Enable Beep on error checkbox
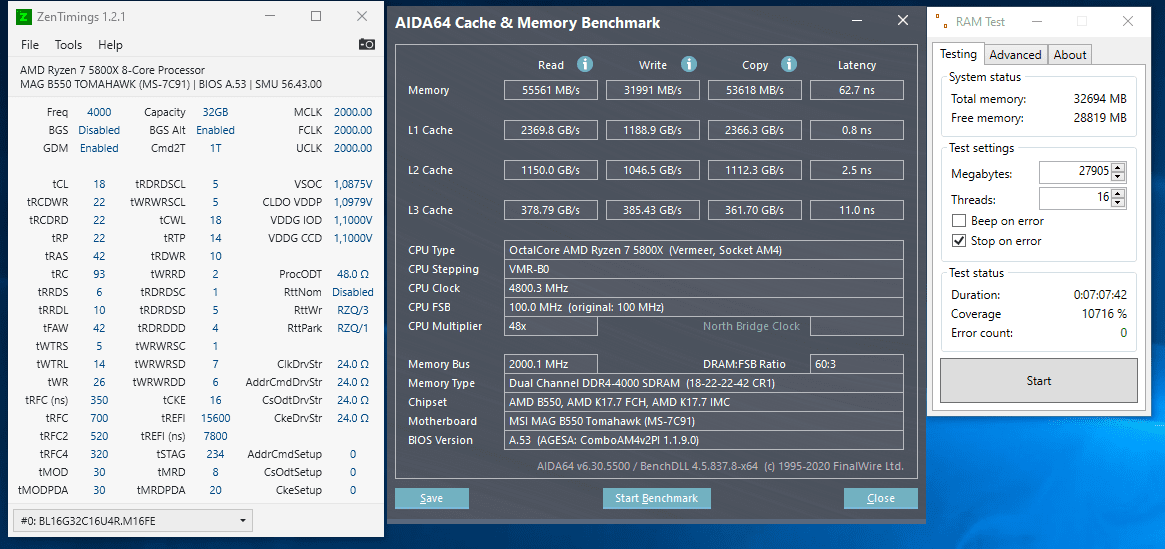Screen dimensions: 1165x549 point(958,221)
